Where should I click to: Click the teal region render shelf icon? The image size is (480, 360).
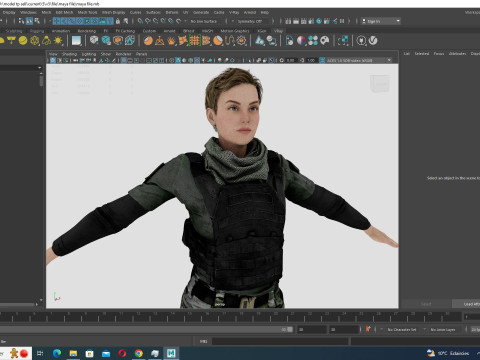[343, 41]
